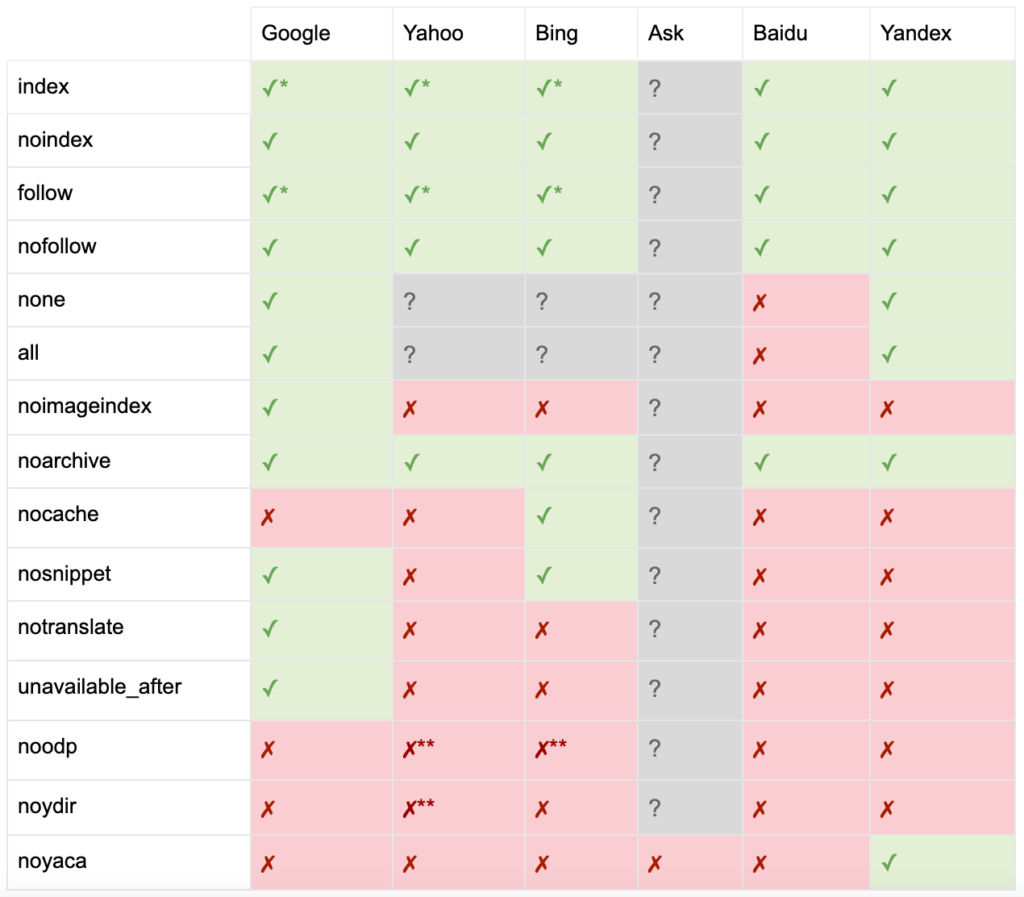Image resolution: width=1024 pixels, height=897 pixels.
Task: Click the red X for Ask noyaca
Action: click(x=654, y=862)
